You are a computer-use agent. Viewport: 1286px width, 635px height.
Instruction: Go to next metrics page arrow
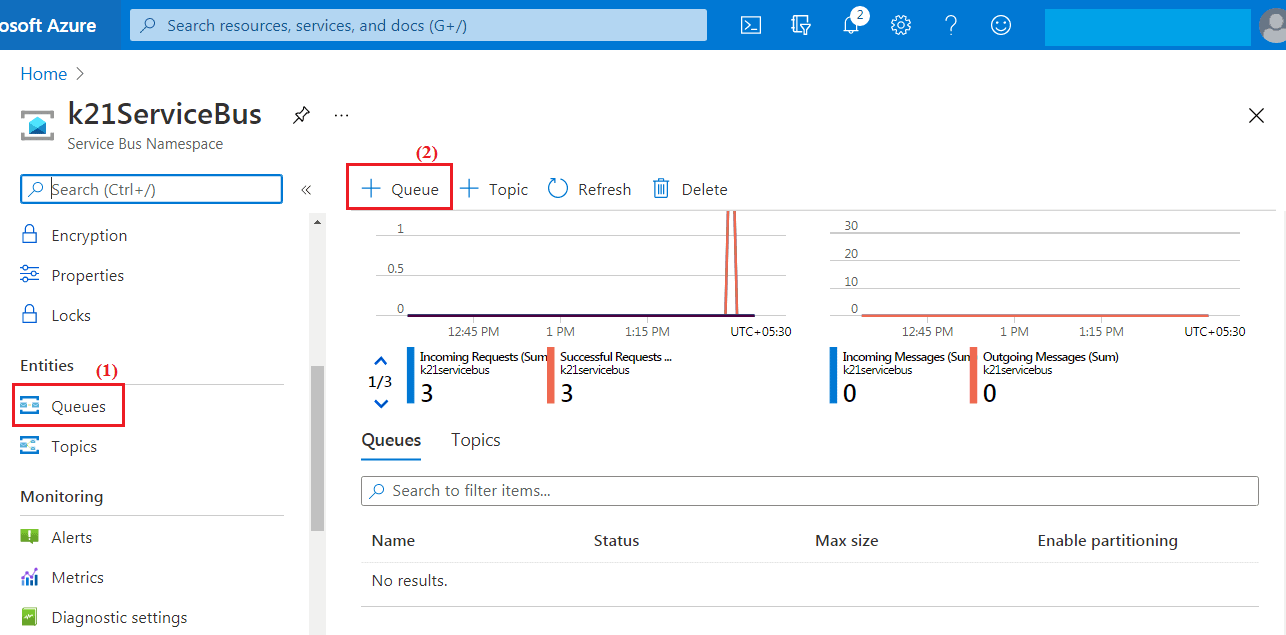[x=380, y=403]
